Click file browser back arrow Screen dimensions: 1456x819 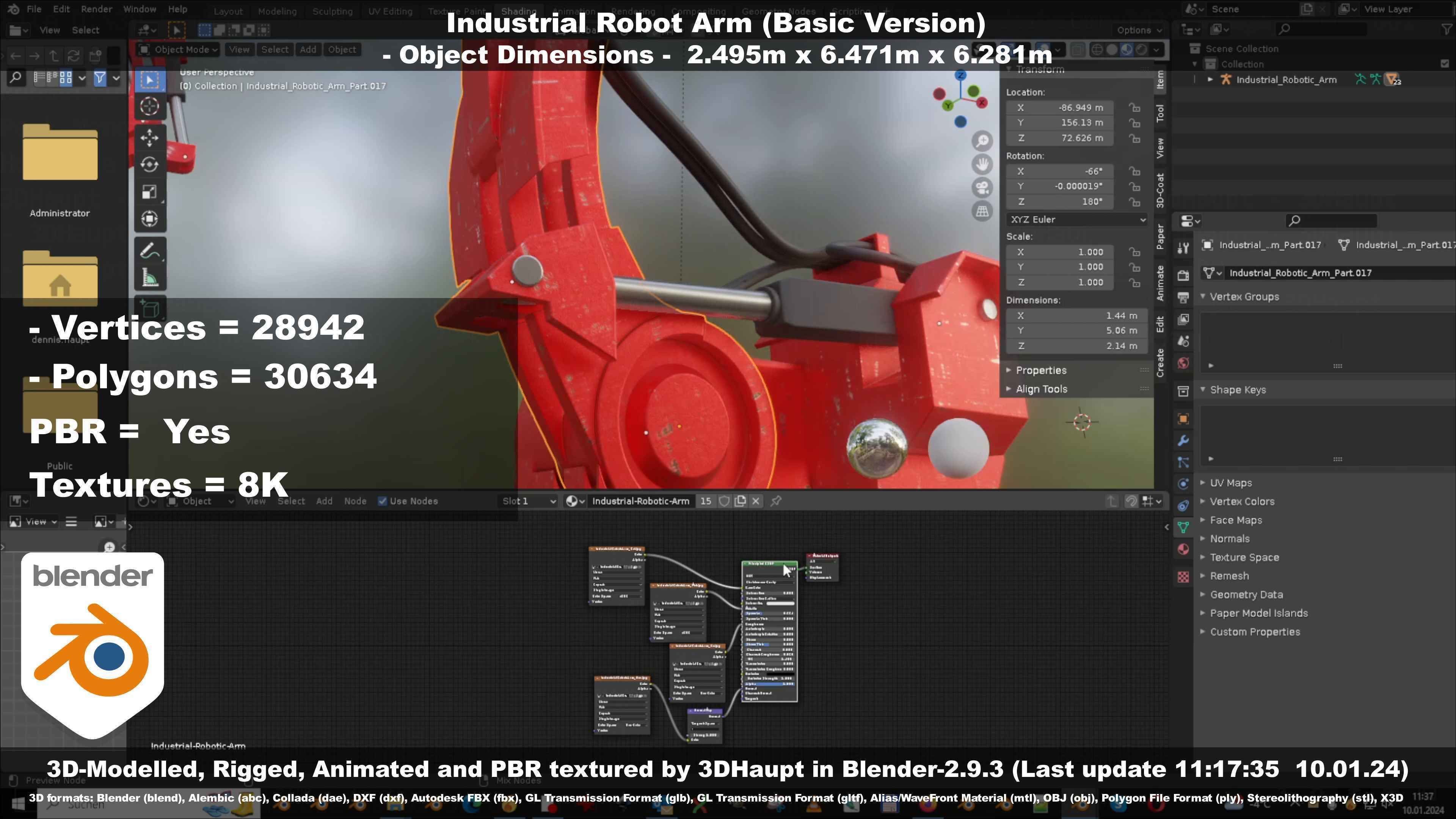(15, 55)
